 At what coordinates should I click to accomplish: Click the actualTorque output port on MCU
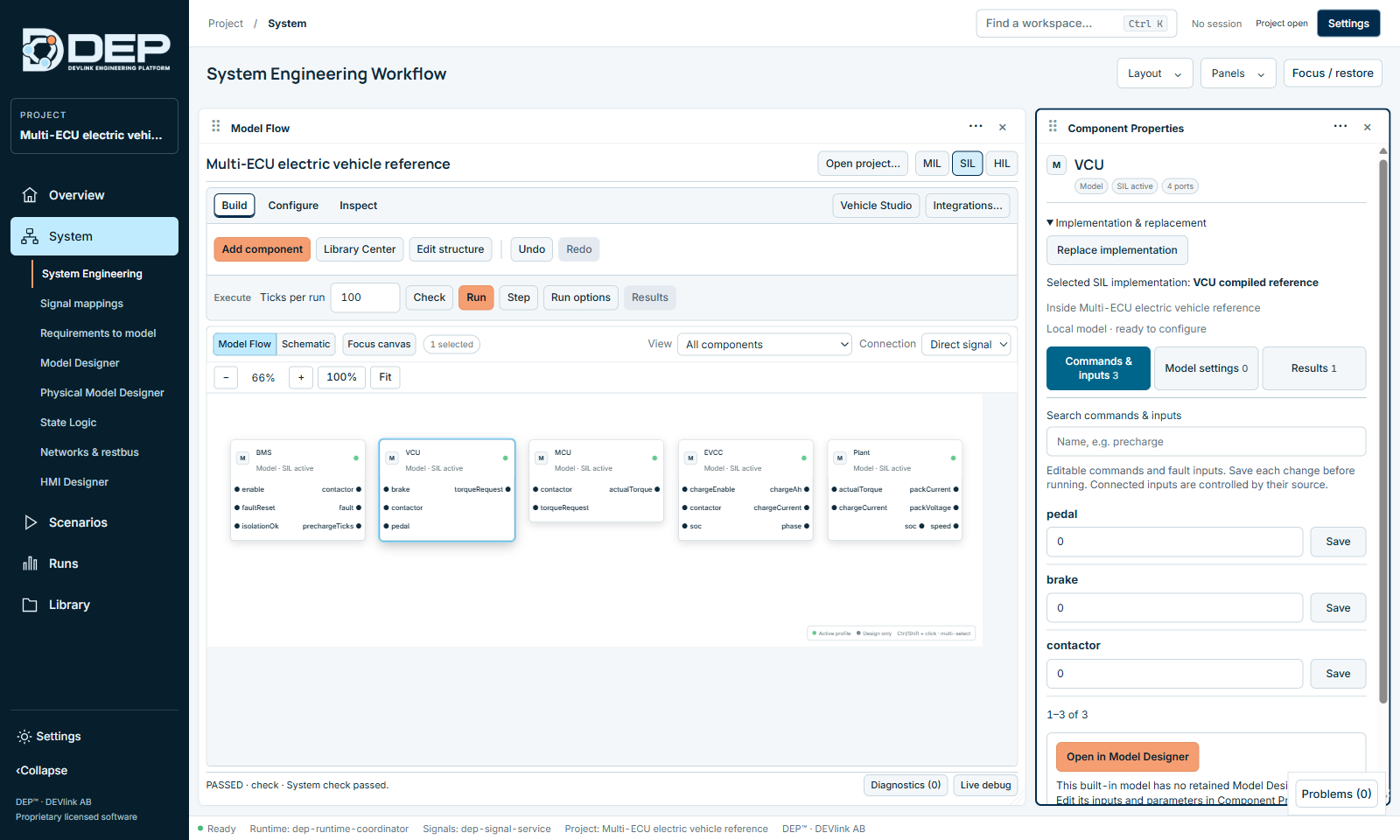657,489
